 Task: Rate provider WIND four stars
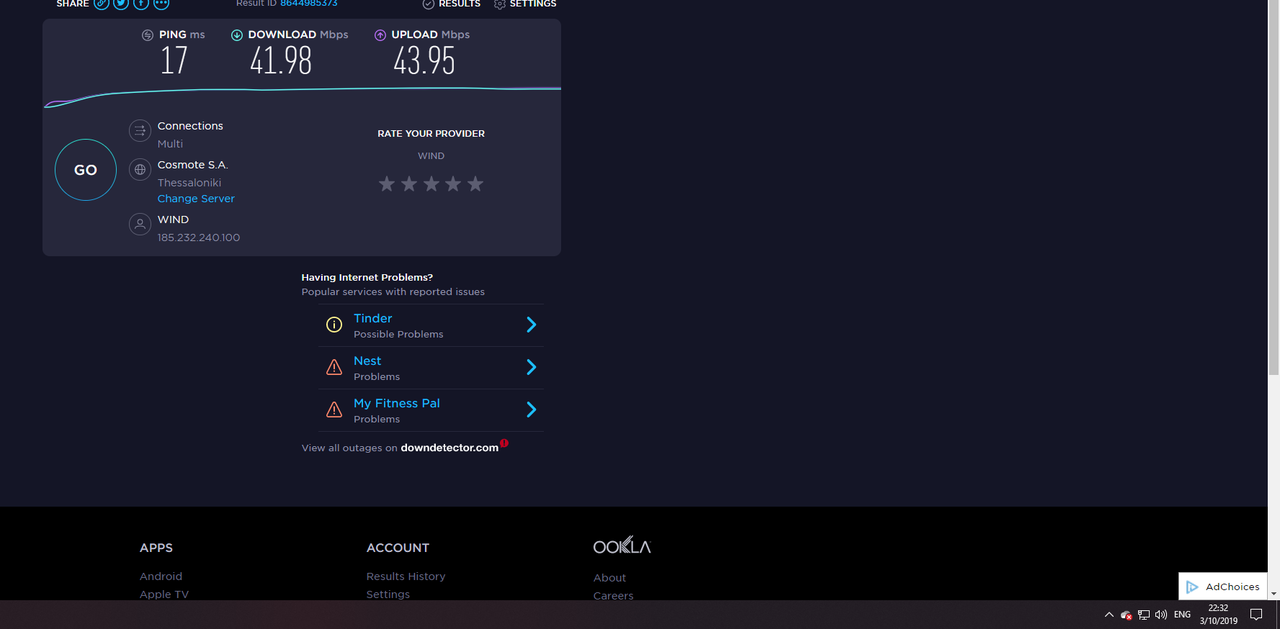(453, 184)
